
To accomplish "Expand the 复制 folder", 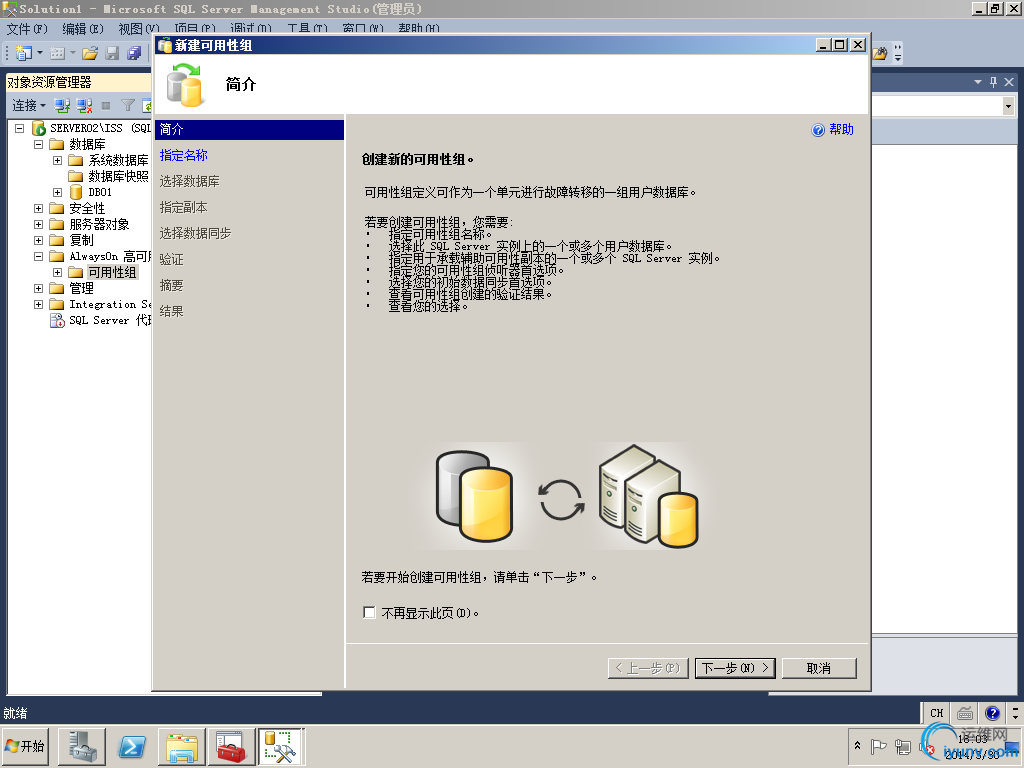I will [x=39, y=240].
